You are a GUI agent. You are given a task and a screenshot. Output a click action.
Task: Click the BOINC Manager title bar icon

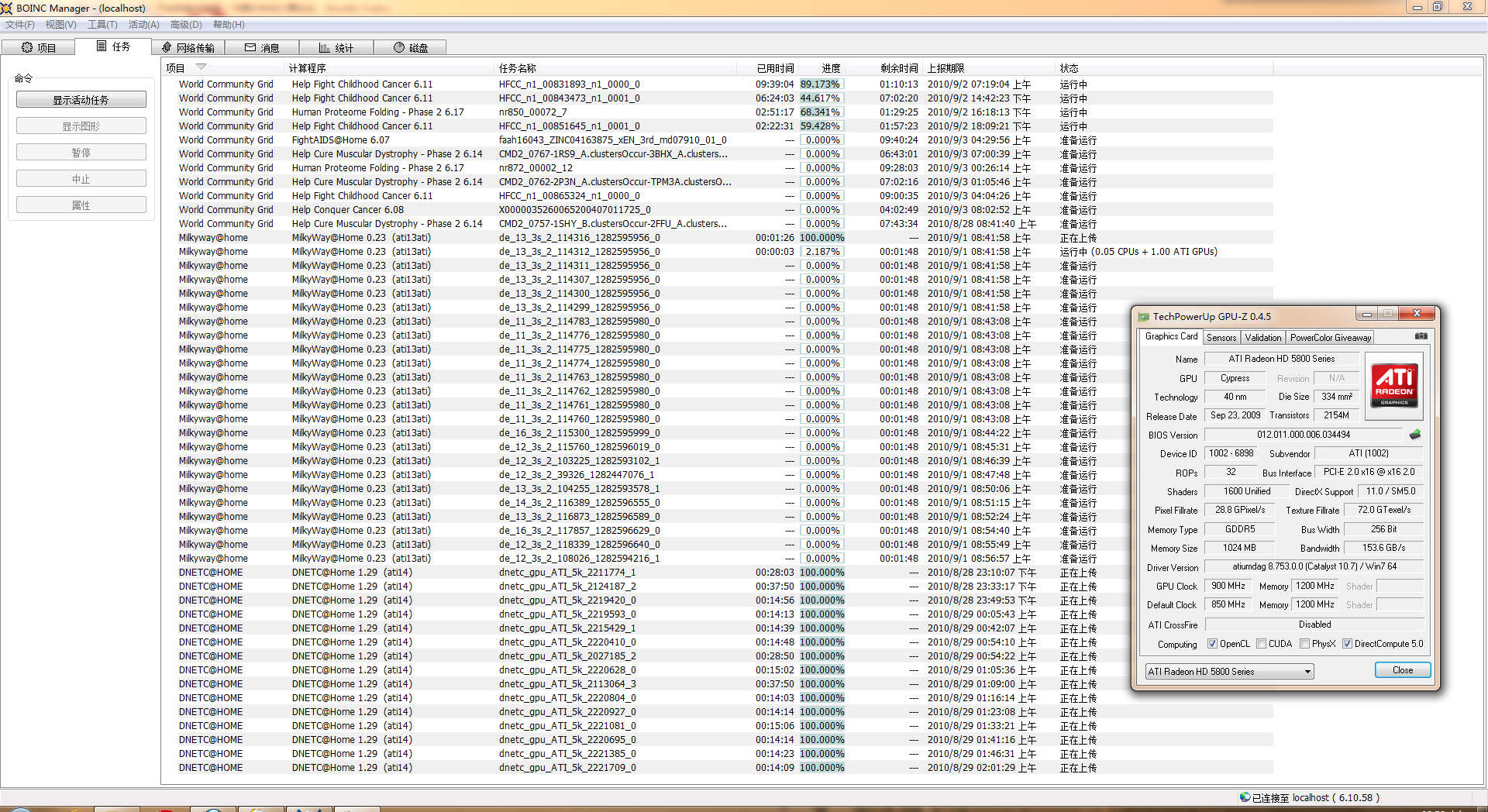(7, 8)
